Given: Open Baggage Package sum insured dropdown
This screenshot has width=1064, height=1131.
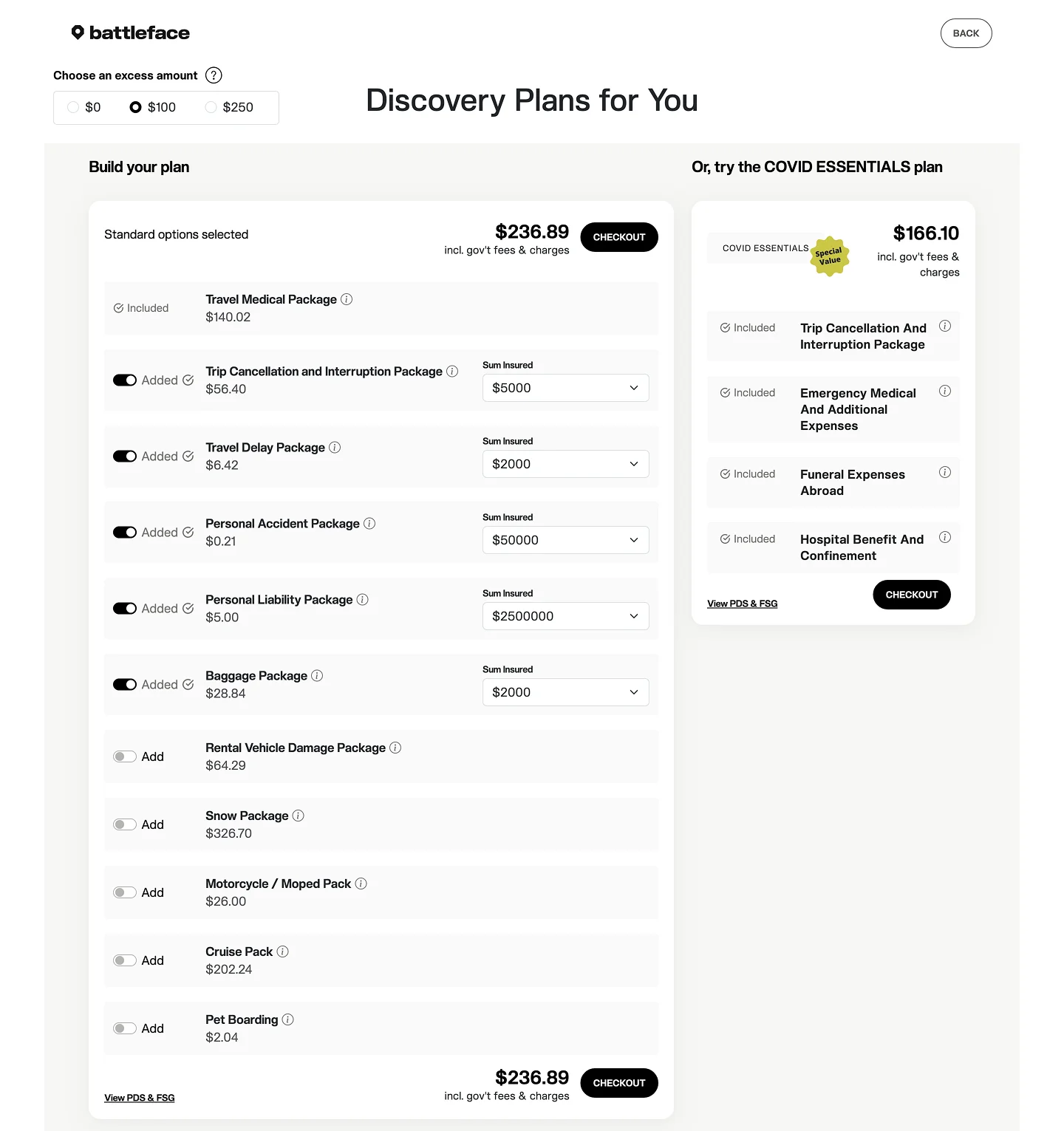Looking at the screenshot, I should (565, 692).
